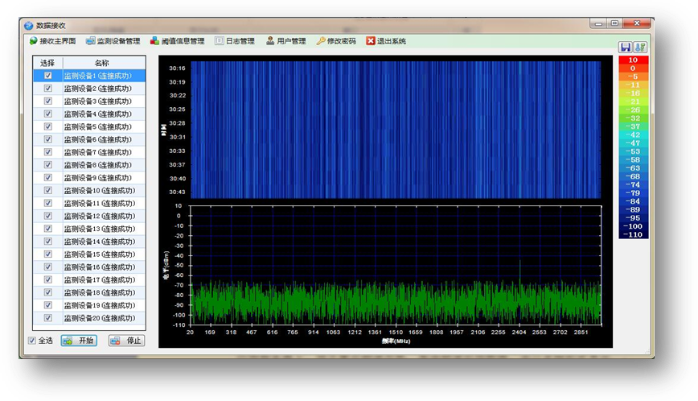Select row 监测设备17 (连接成功)

(x=89, y=279)
